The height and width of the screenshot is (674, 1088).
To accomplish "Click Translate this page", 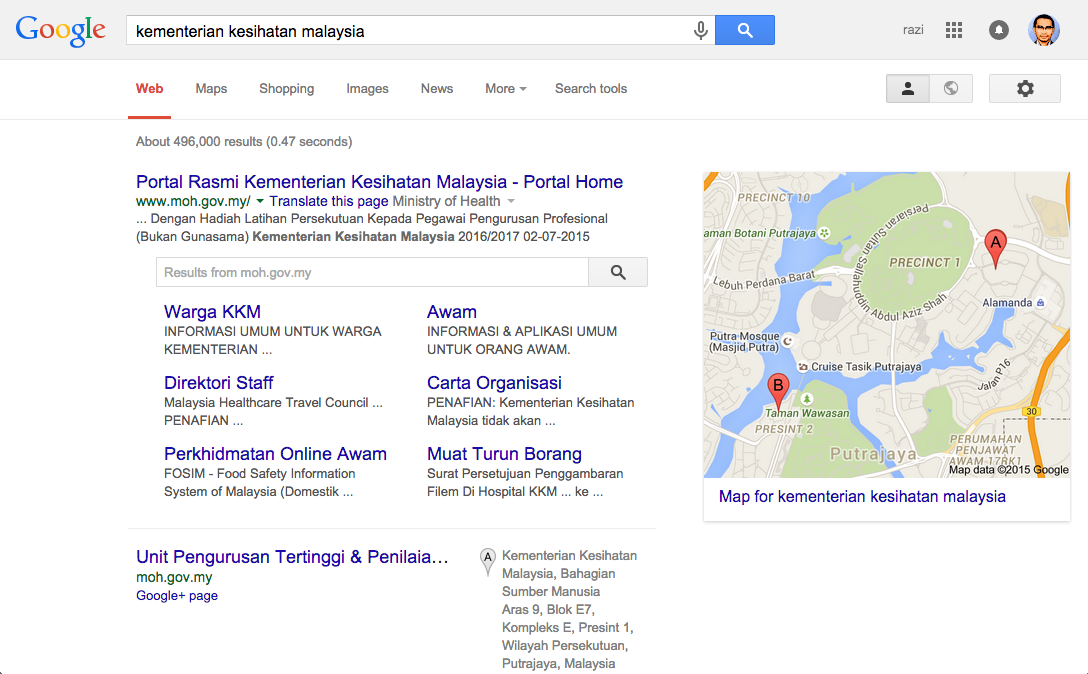I will click(328, 201).
